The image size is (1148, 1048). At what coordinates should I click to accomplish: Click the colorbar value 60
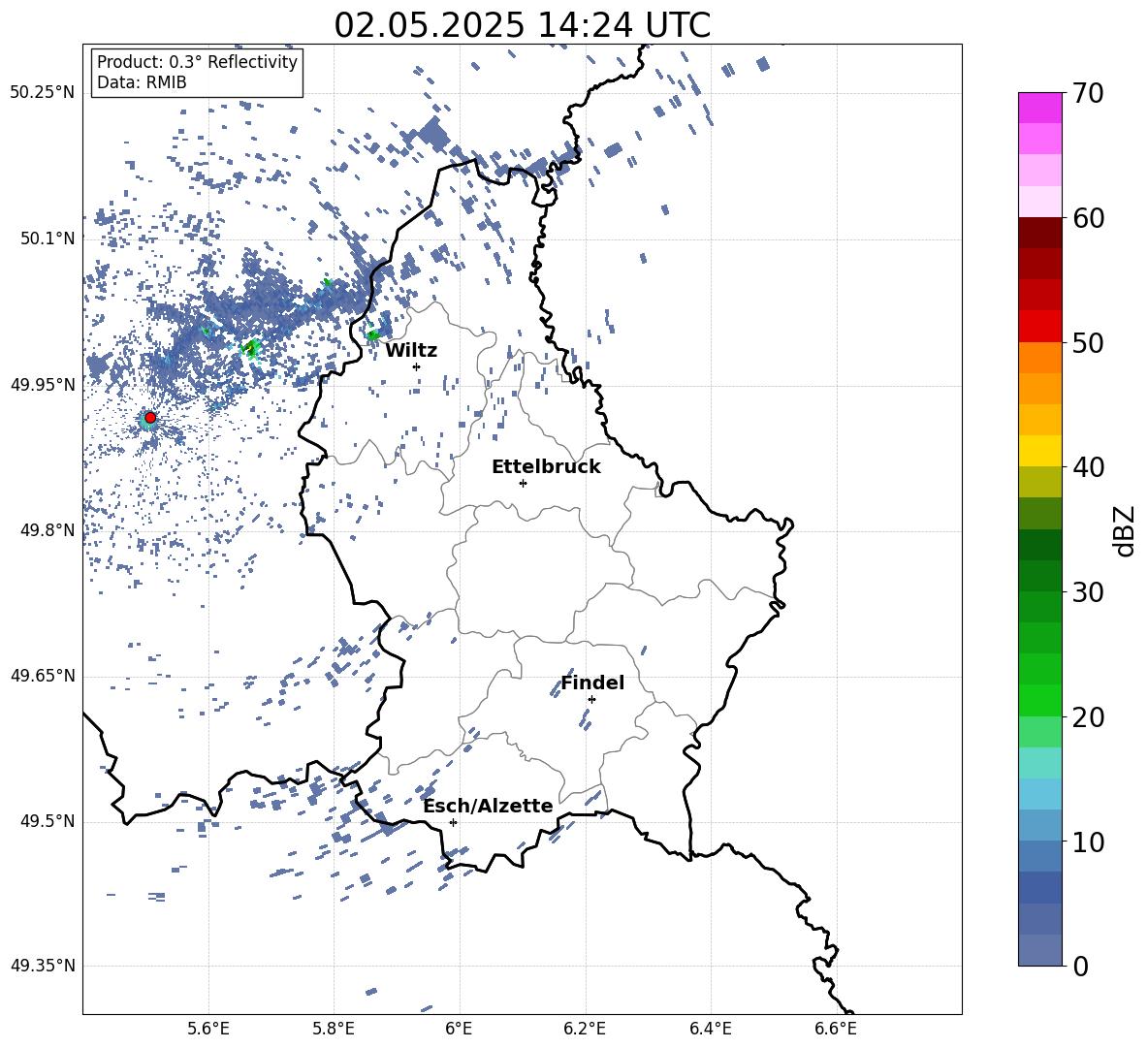1088,218
